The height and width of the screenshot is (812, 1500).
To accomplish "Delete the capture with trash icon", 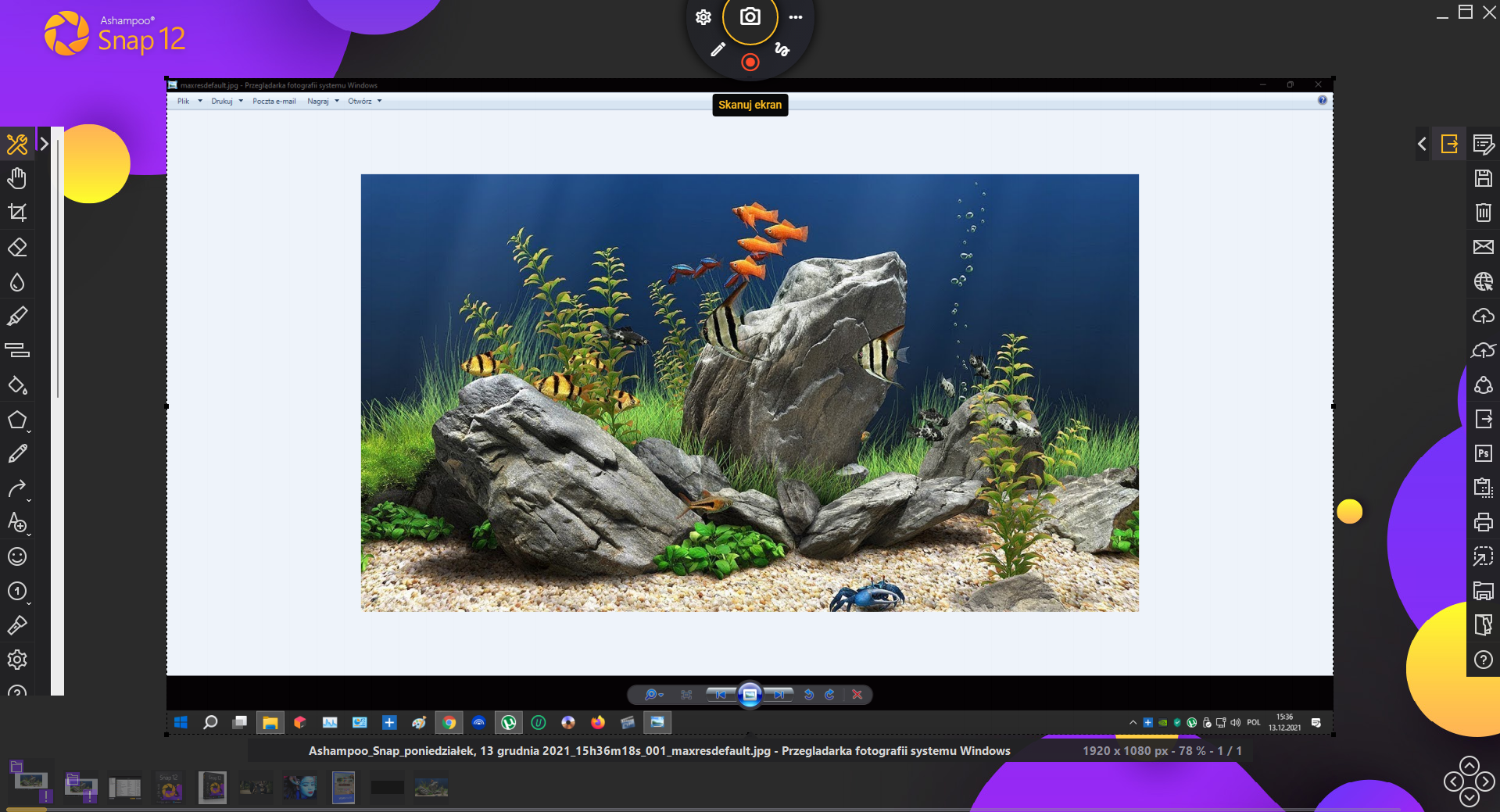I will click(x=1484, y=213).
